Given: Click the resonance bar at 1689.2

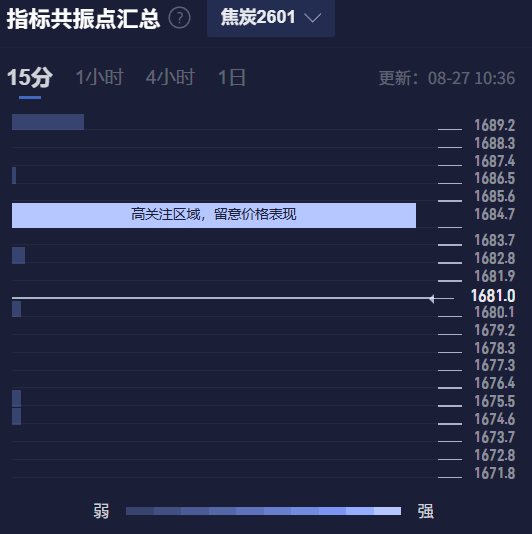Looking at the screenshot, I should pyautogui.click(x=48, y=122).
